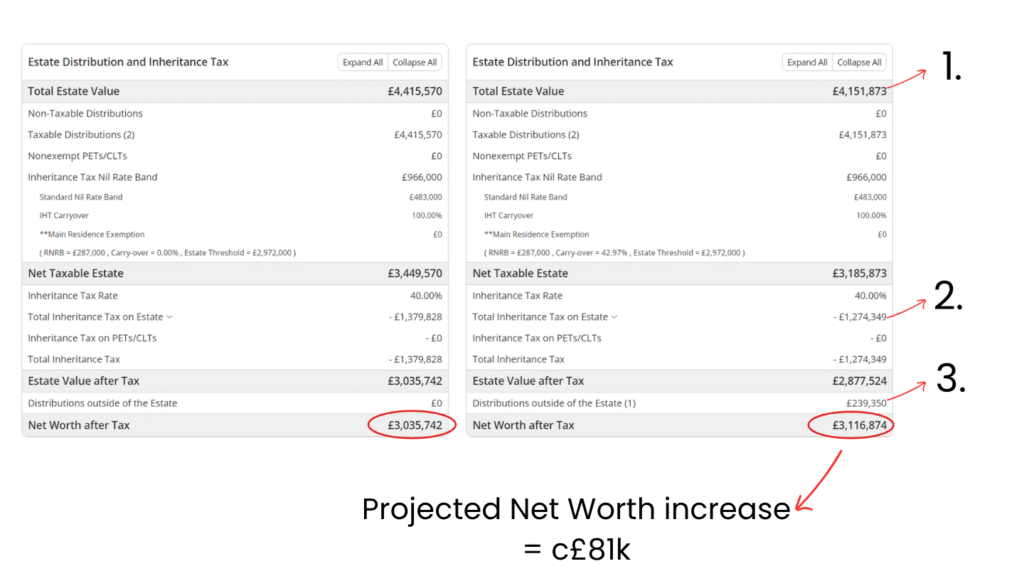
Task: Click Expand All in the left panel
Action: (362, 61)
